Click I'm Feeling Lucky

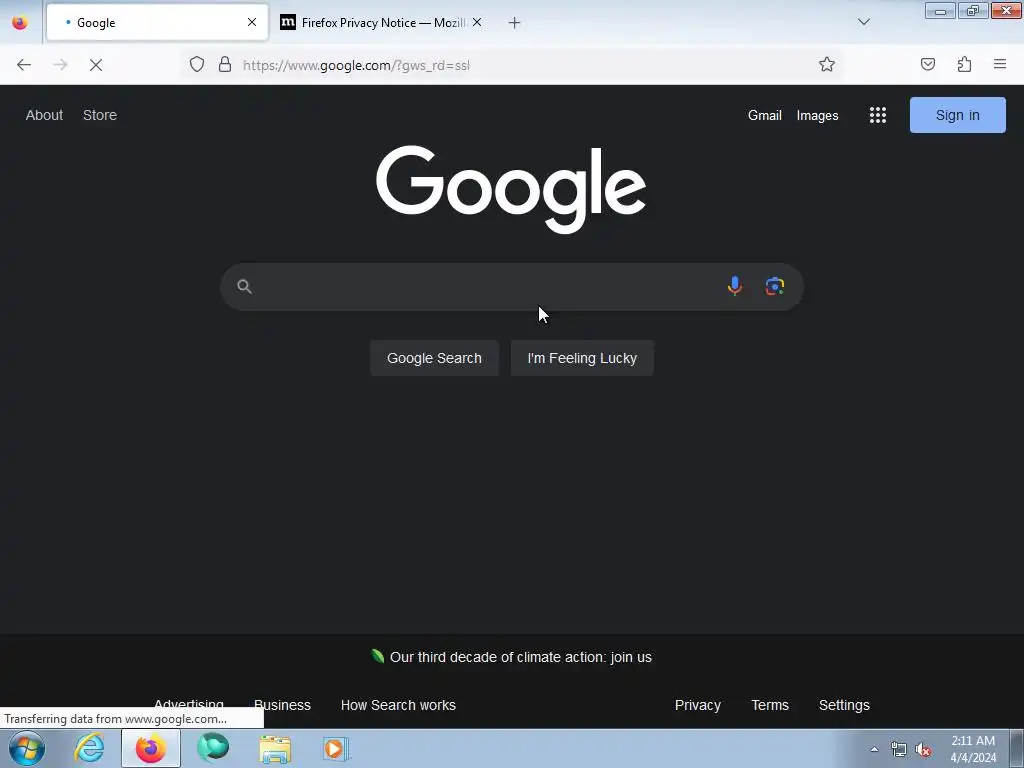[582, 358]
